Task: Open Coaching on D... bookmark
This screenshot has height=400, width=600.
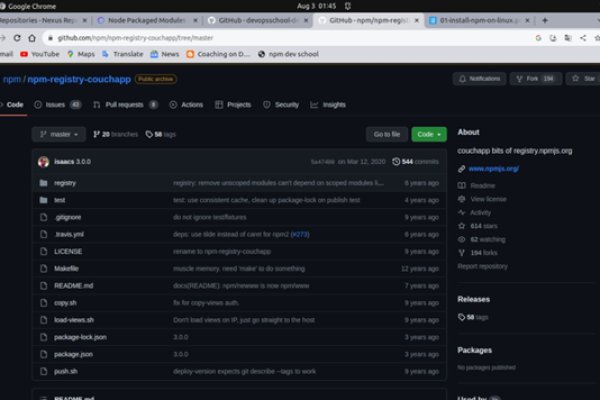Action: [x=218, y=54]
